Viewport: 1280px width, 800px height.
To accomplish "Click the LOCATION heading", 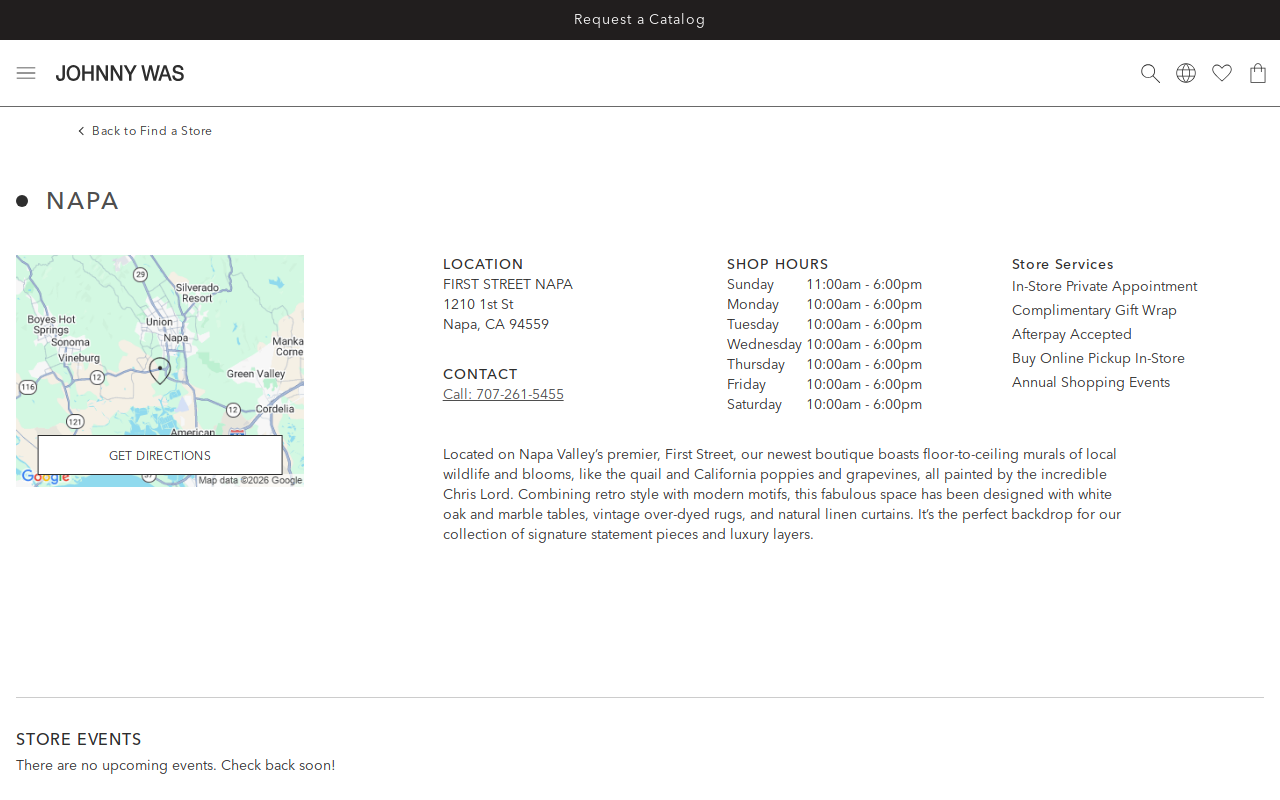I will [x=483, y=265].
